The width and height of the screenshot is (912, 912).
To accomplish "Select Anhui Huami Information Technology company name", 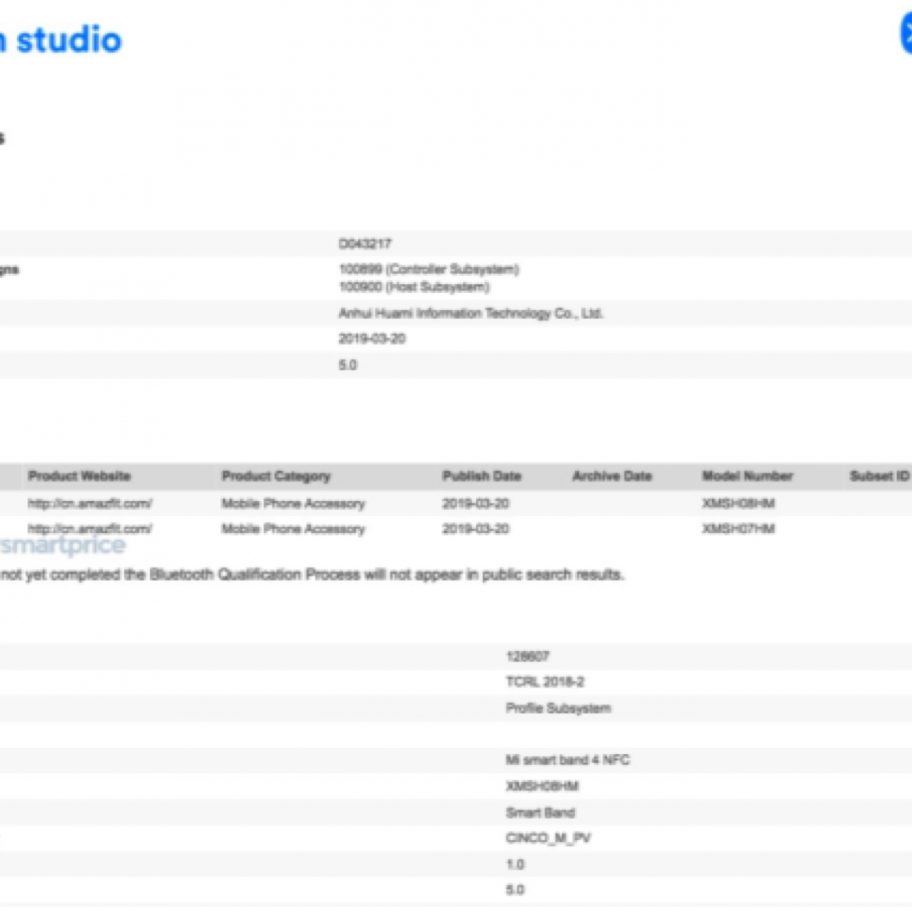I will coord(471,313).
